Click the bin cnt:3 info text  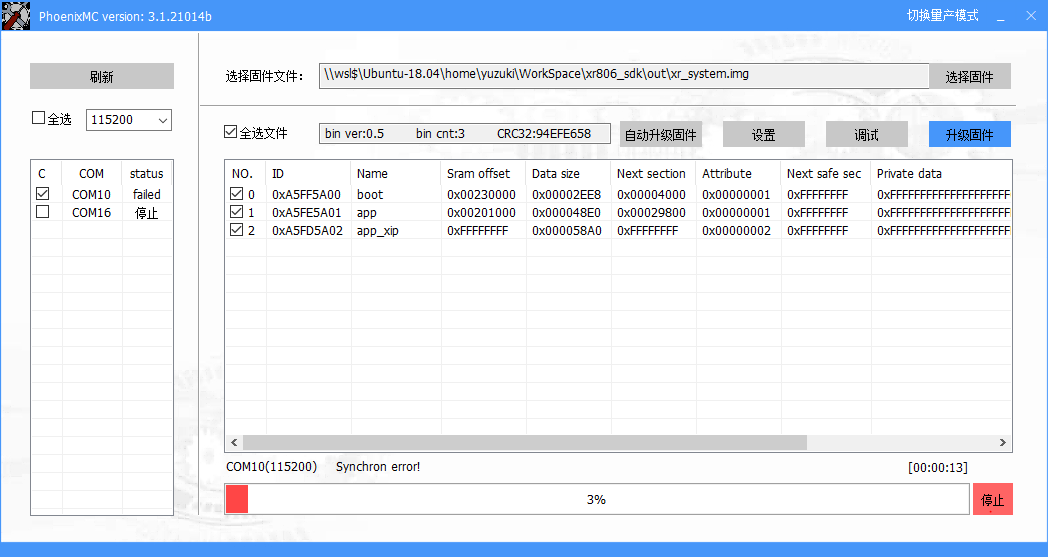tap(440, 134)
